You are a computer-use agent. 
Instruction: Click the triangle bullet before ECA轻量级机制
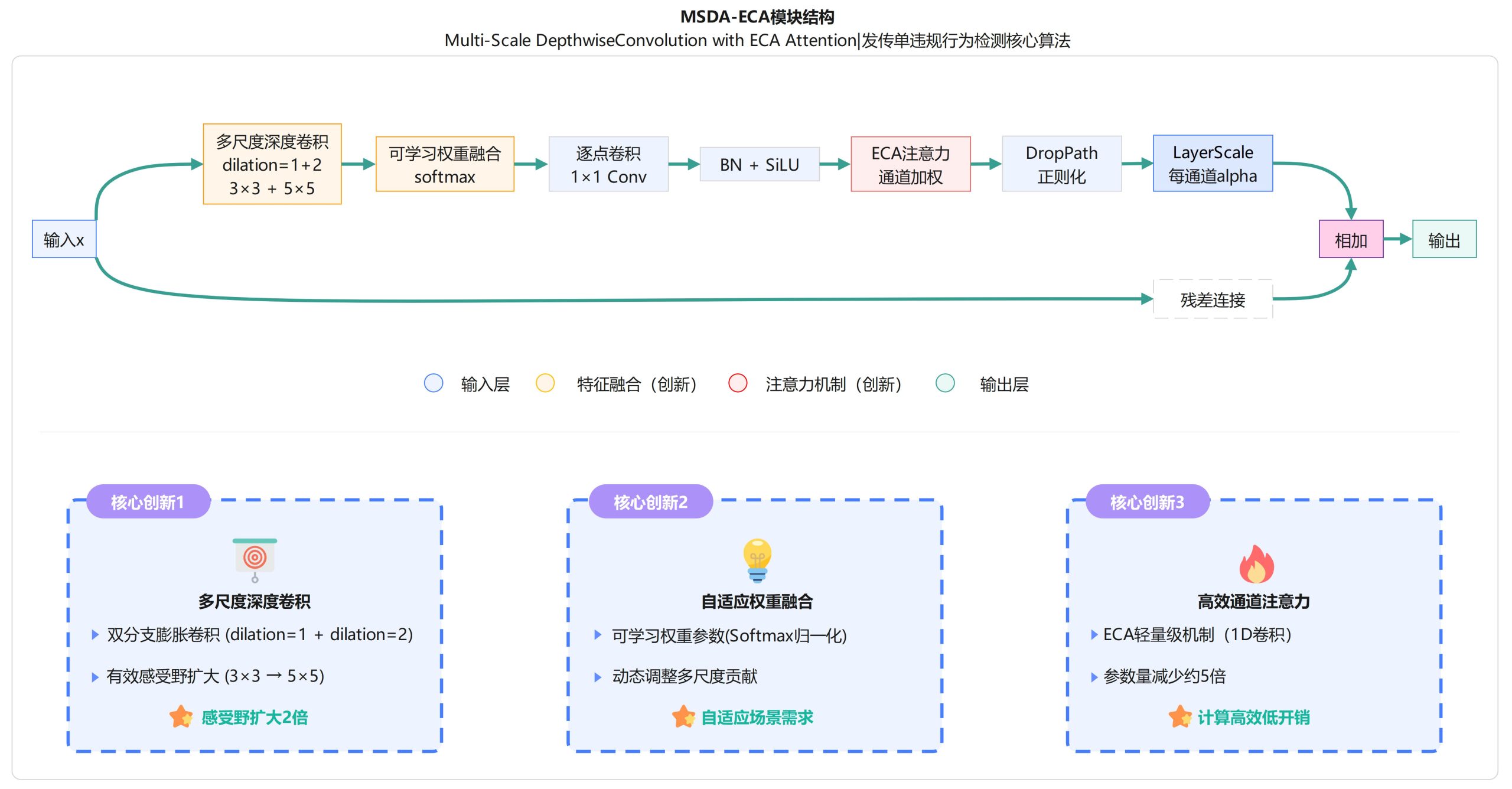tap(1094, 635)
